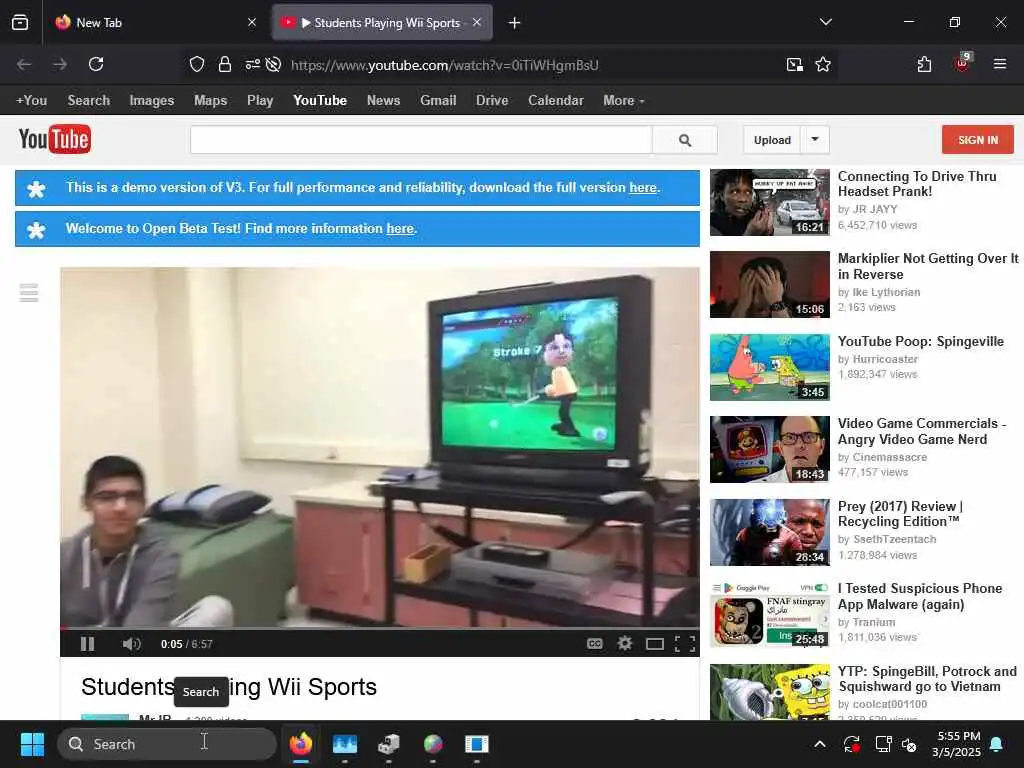The height and width of the screenshot is (768, 1024).
Task: Click Firefox icon in the taskbar
Action: point(300,744)
